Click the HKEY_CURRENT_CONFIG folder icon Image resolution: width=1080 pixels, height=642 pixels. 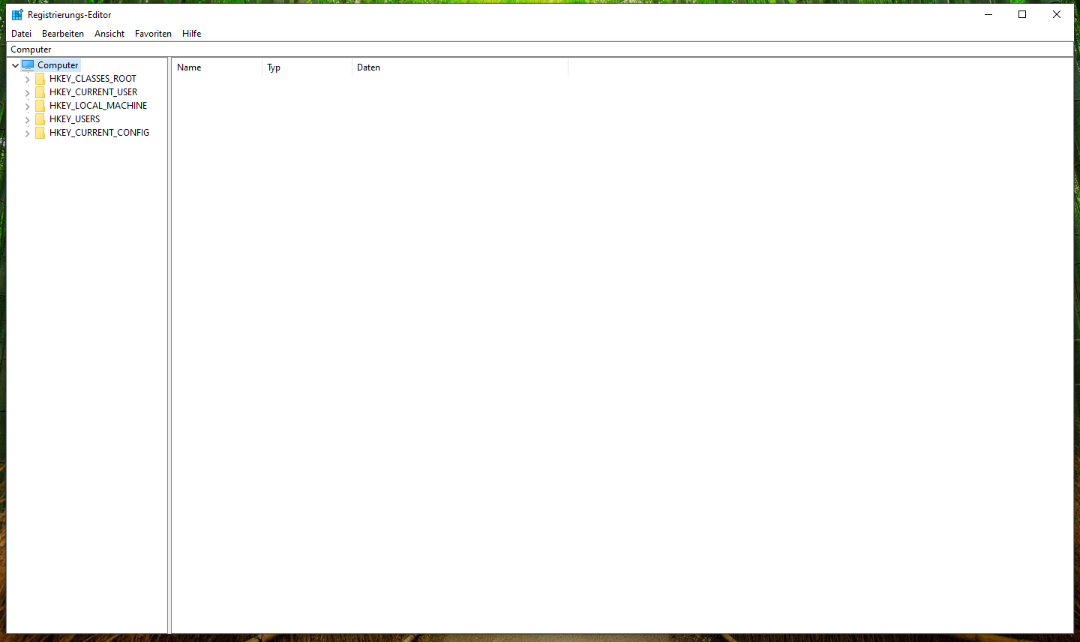point(40,132)
